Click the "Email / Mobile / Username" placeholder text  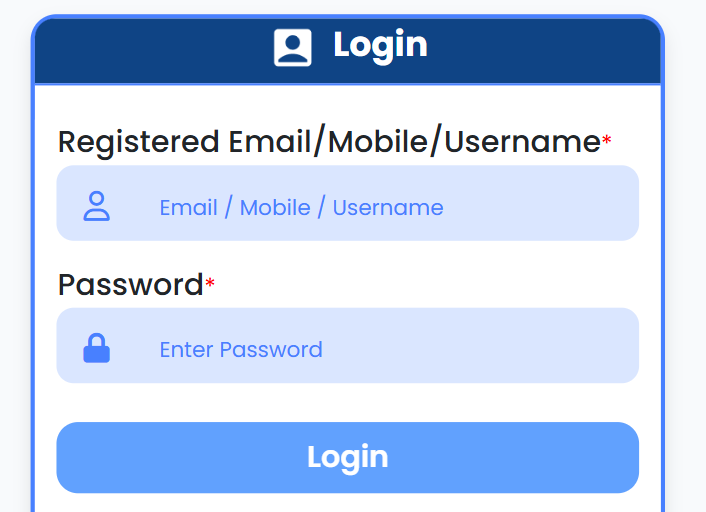coord(301,208)
